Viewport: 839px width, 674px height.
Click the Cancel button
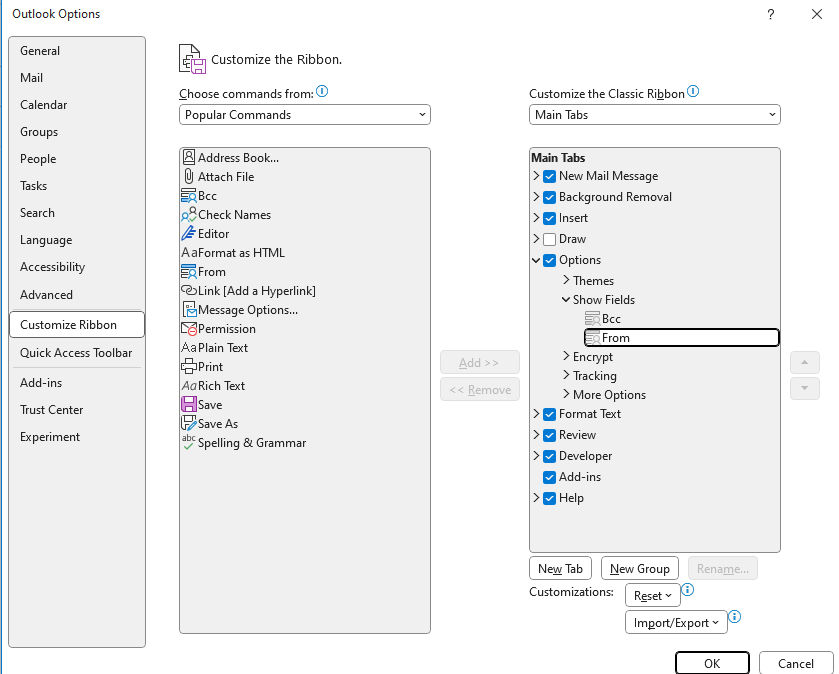796,663
